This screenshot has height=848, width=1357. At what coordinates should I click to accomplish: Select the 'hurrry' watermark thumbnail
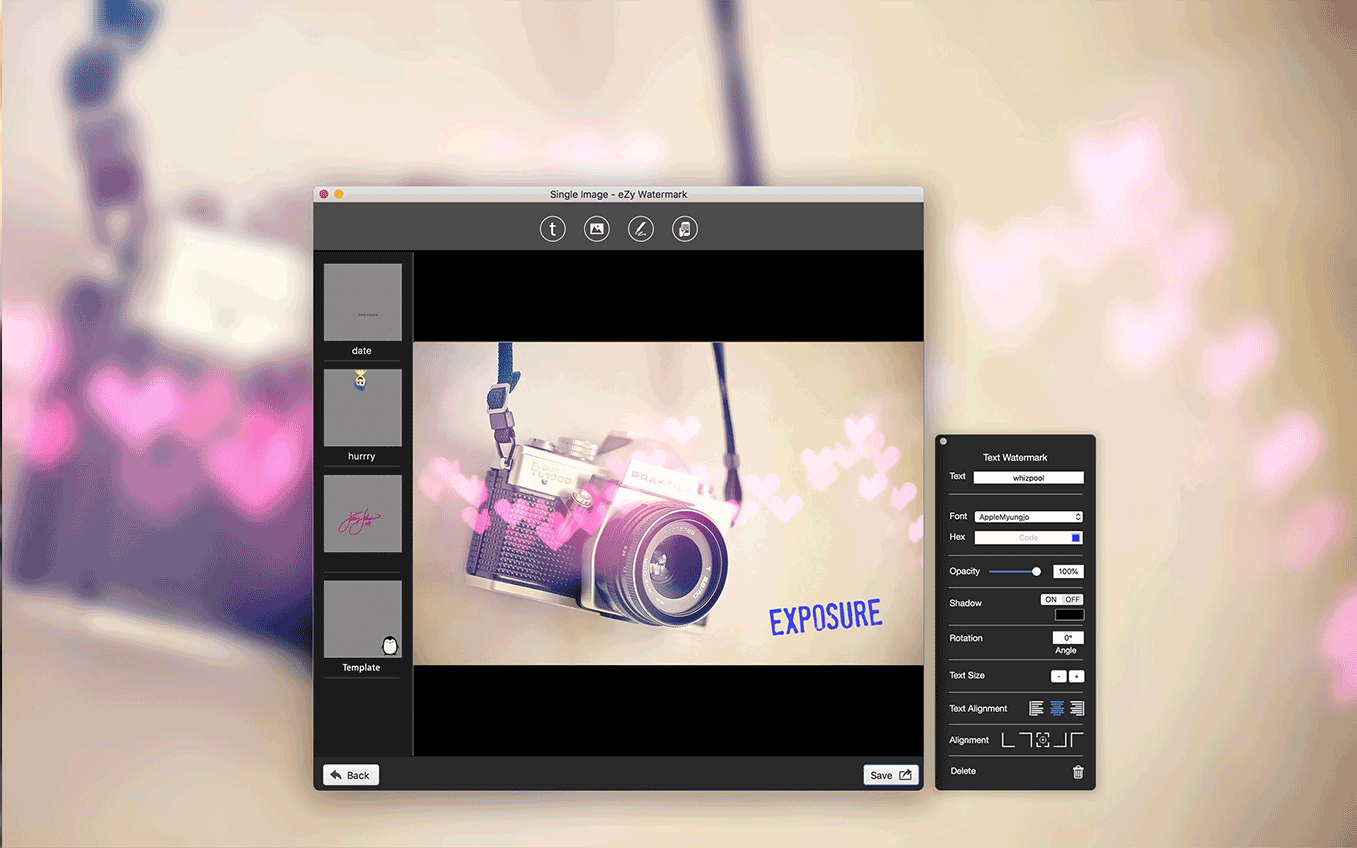(x=362, y=408)
